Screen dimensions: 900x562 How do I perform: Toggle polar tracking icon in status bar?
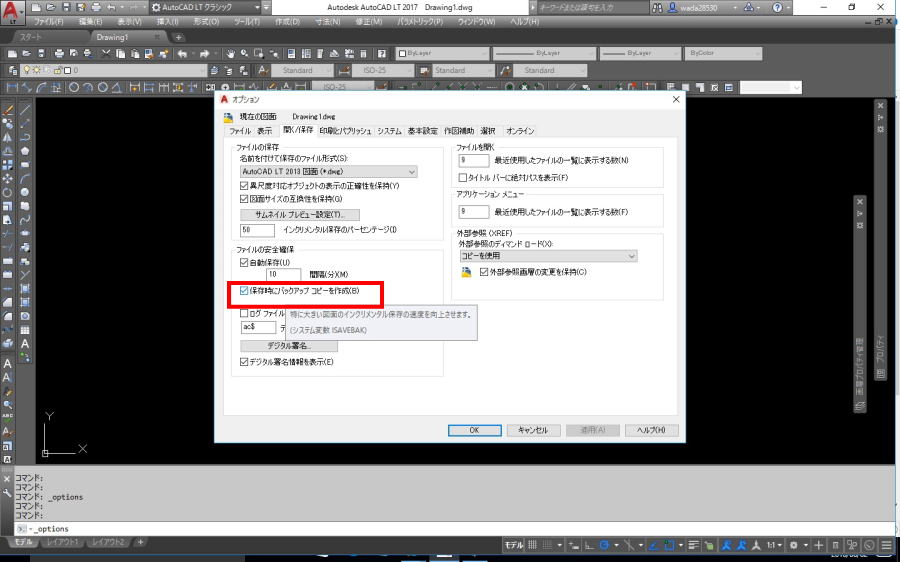(x=604, y=545)
